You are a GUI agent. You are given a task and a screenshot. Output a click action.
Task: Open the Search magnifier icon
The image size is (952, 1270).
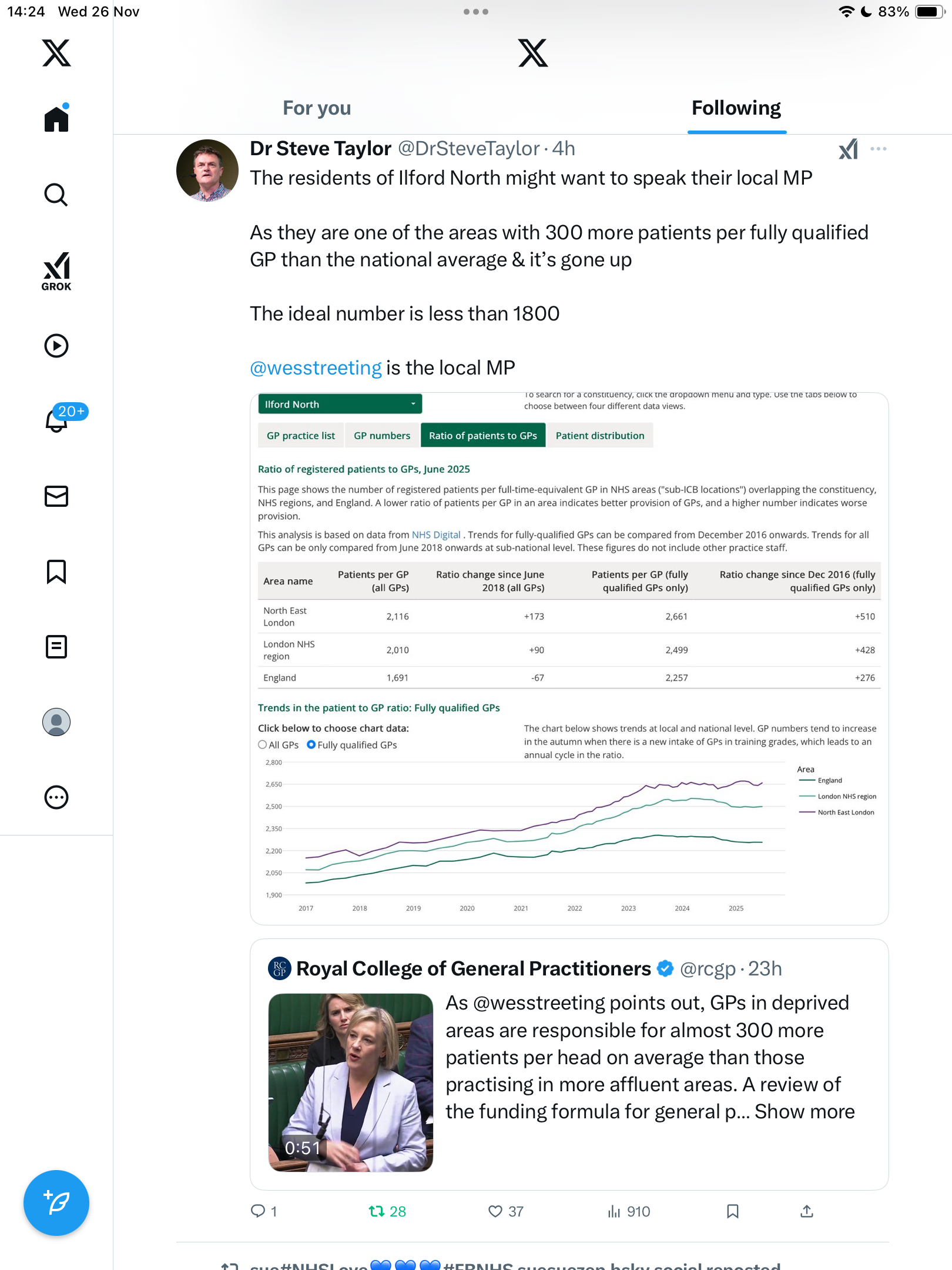pos(56,195)
